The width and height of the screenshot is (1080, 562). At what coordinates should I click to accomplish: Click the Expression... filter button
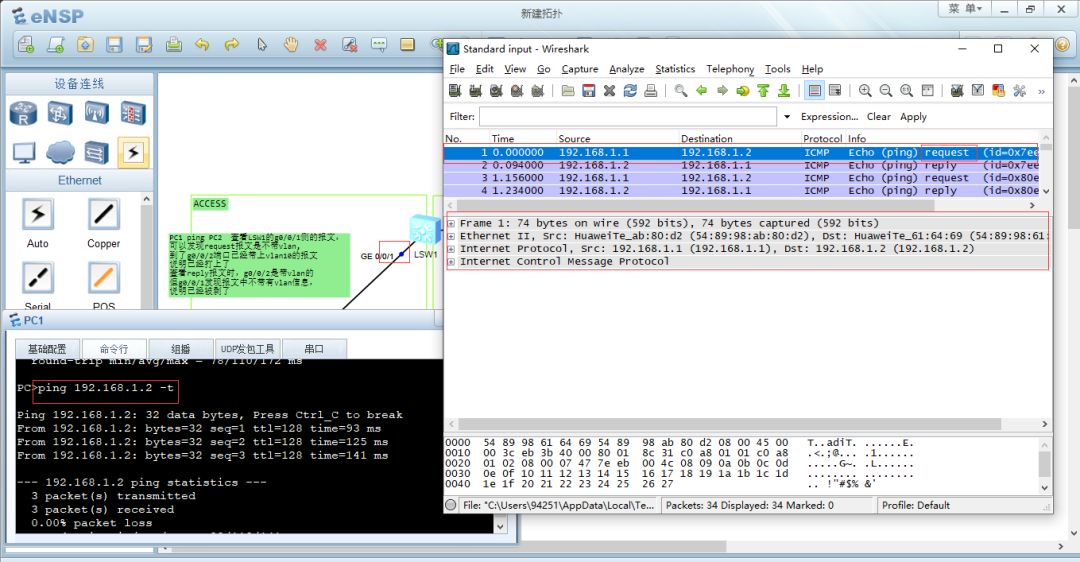pos(829,116)
